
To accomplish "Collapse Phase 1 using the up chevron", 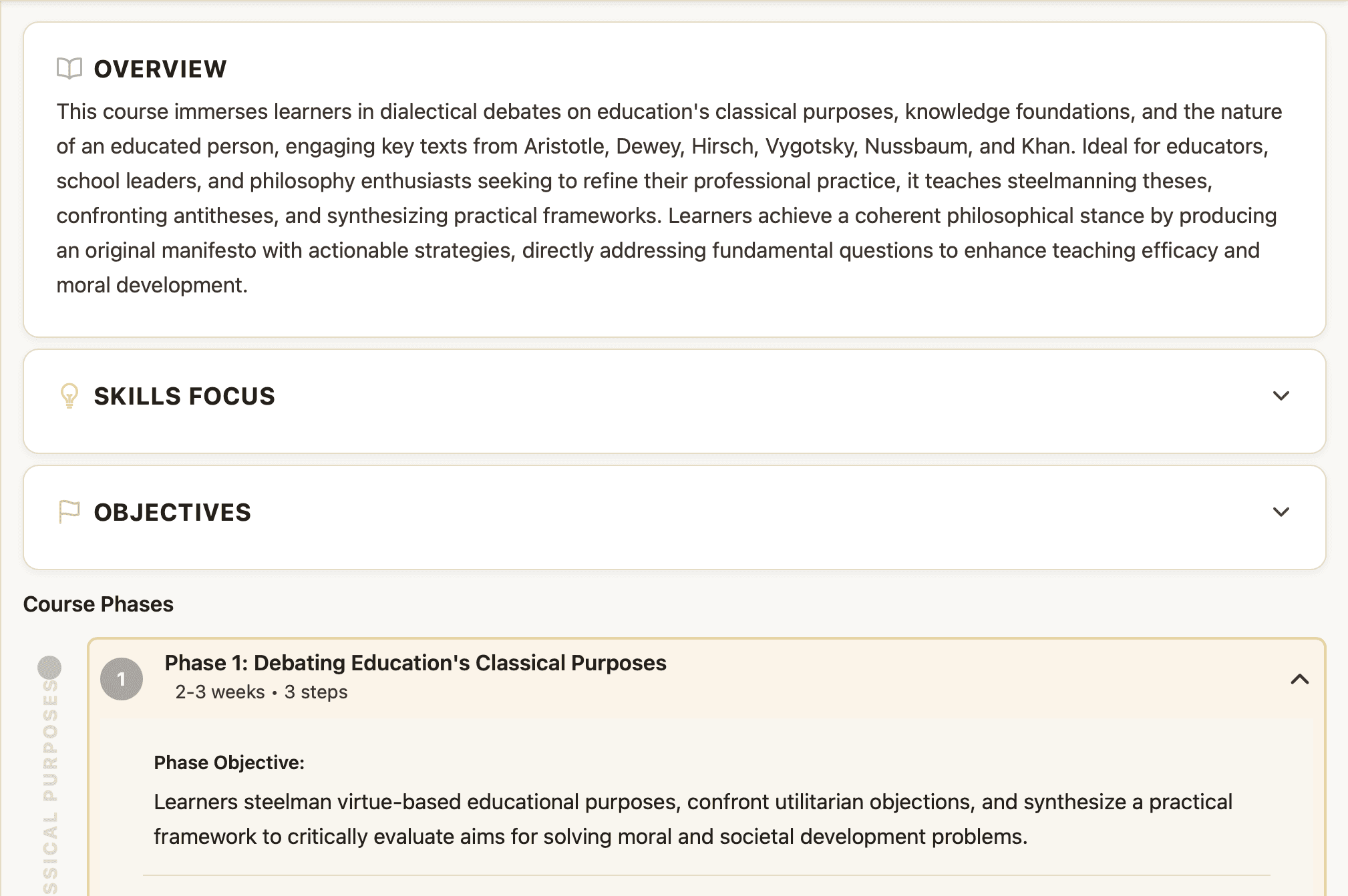I will point(1299,679).
